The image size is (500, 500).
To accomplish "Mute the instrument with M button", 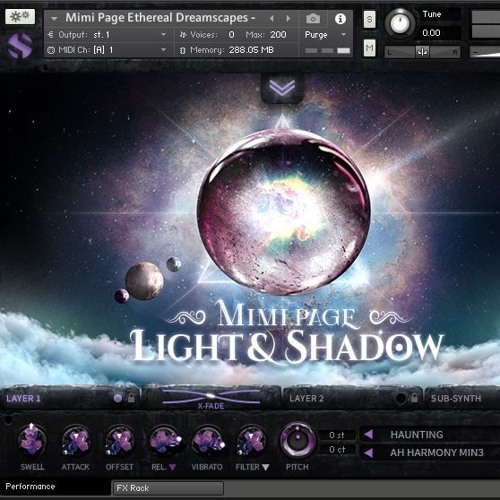I will pyautogui.click(x=369, y=48).
